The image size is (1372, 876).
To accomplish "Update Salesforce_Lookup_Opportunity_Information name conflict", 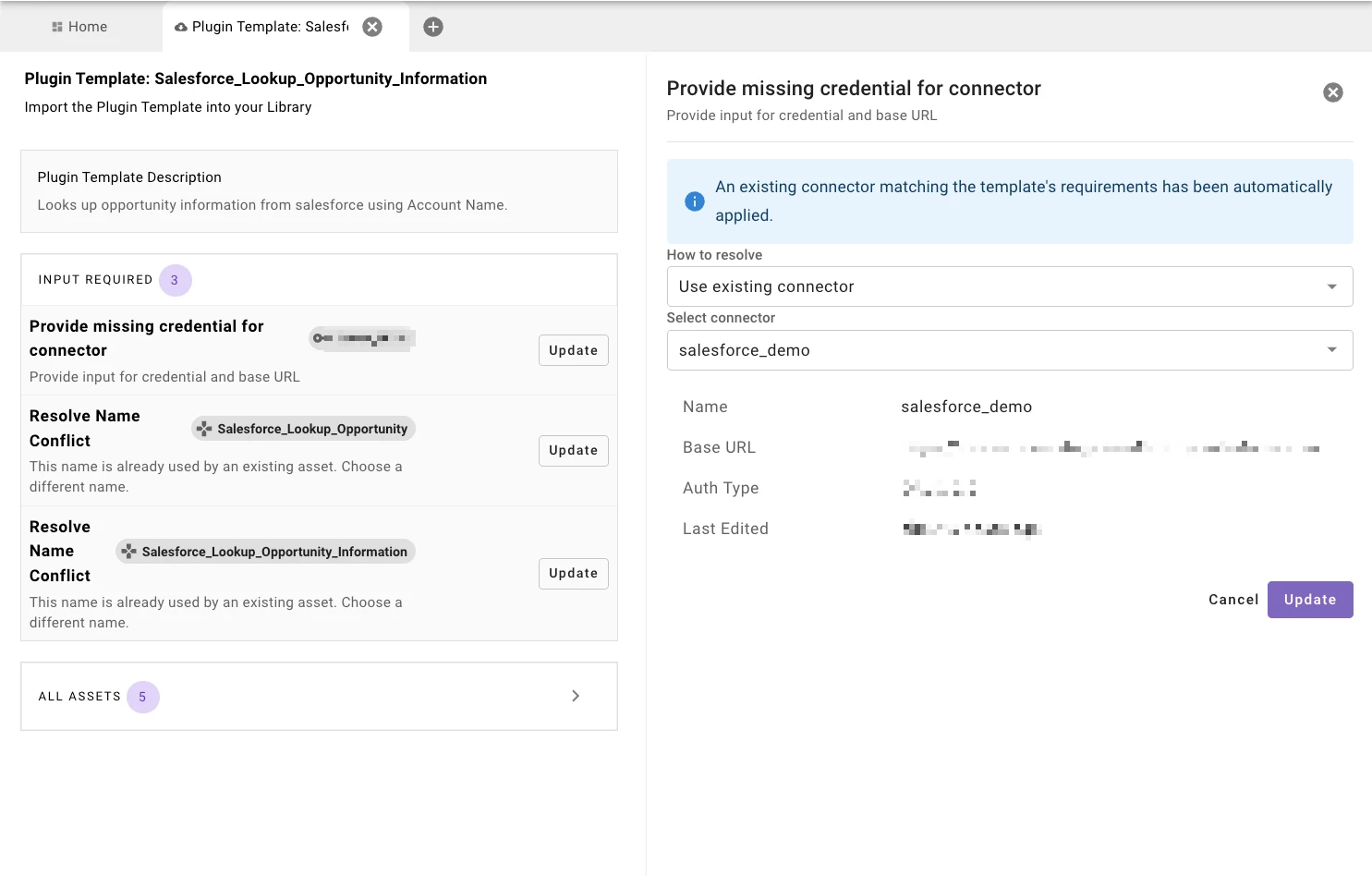I will pos(574,574).
